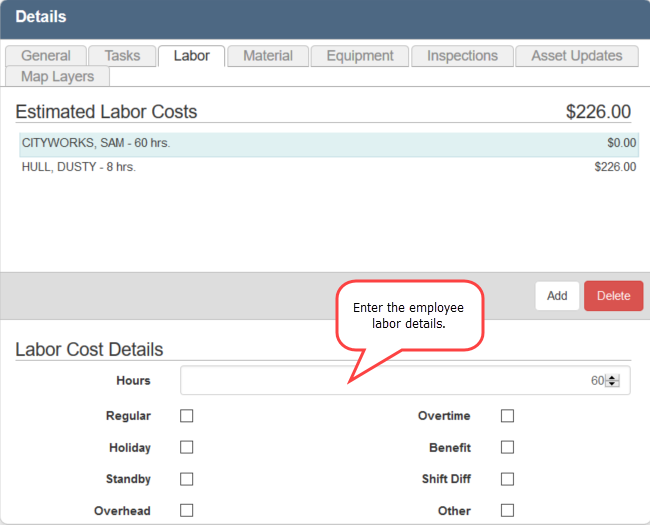Check the Overtime checkbox
Viewport: 650px width, 525px height.
[x=507, y=416]
